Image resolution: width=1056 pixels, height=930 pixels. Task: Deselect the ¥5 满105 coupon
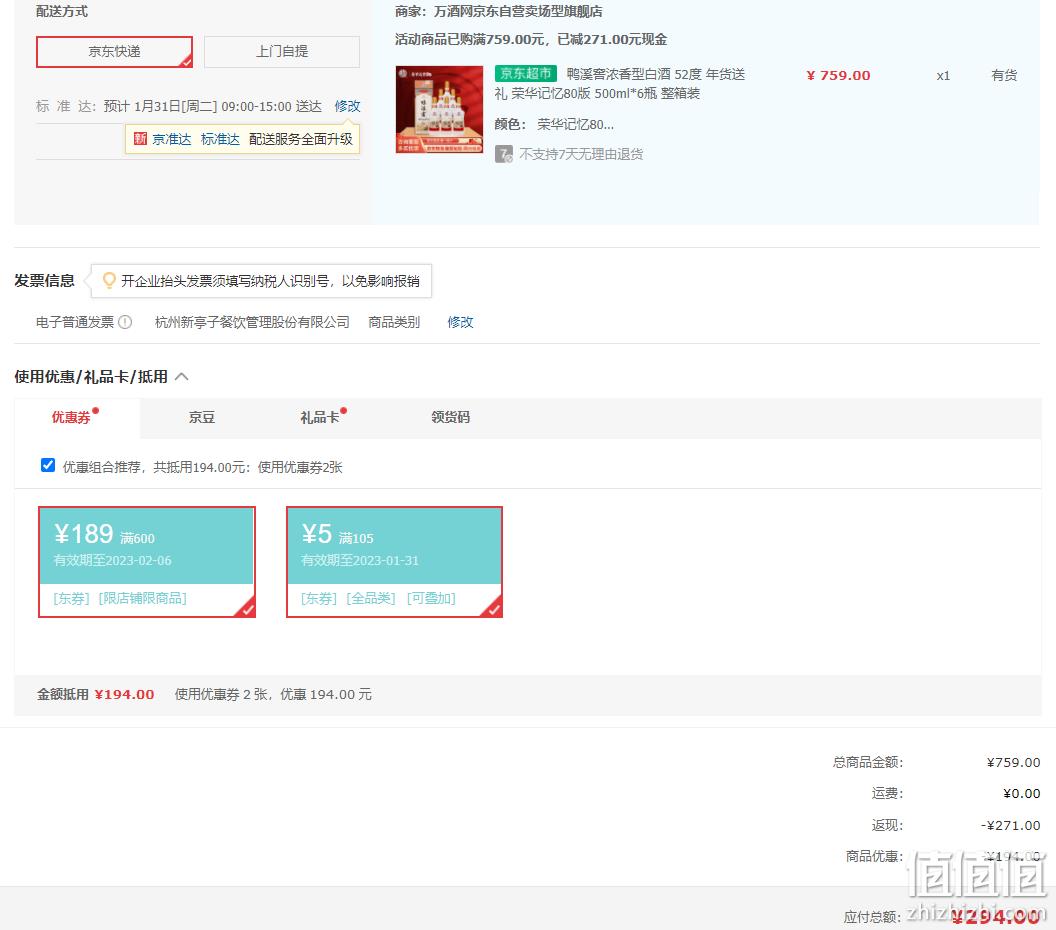click(x=395, y=562)
